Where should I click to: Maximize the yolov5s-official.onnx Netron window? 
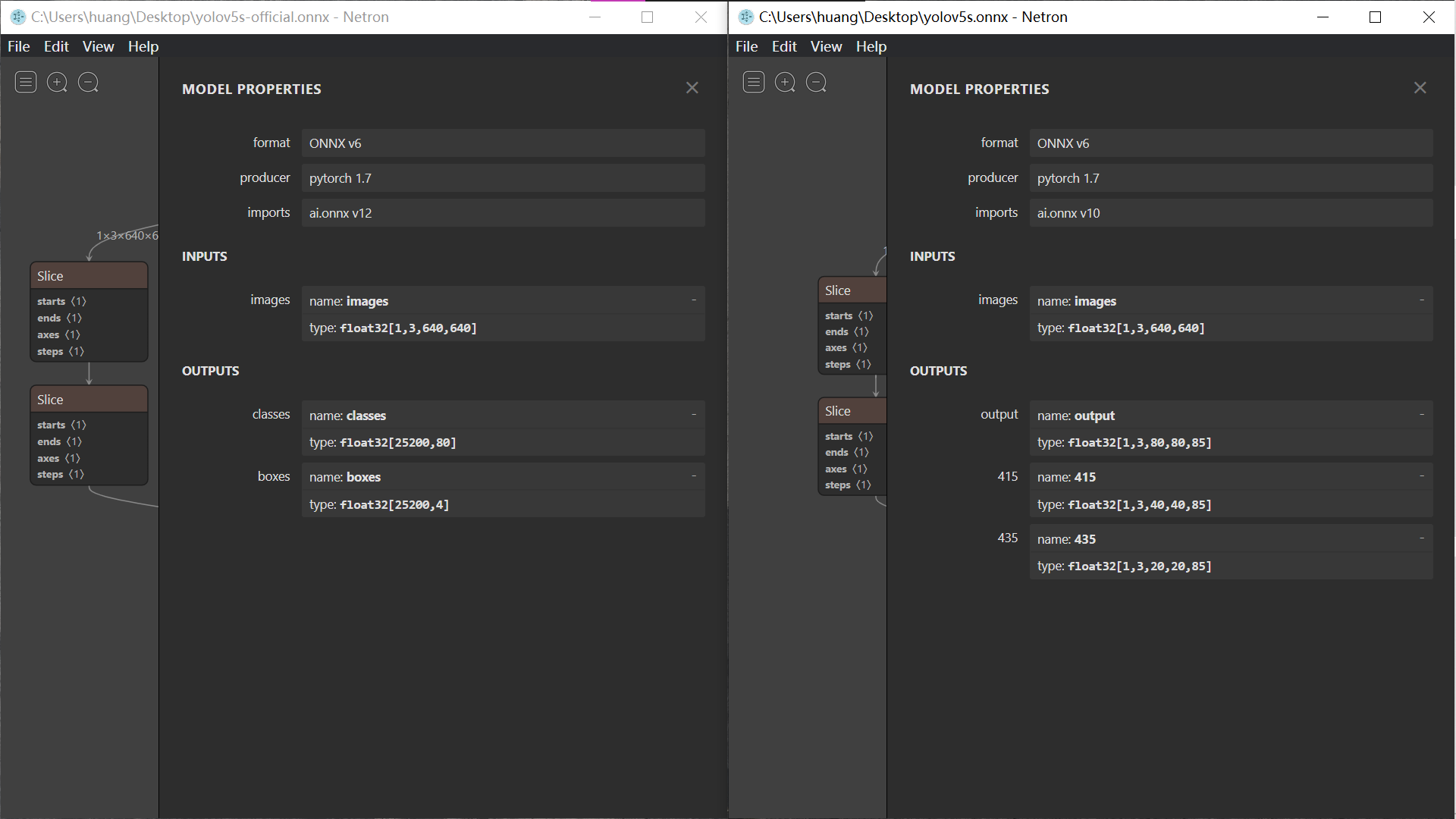click(647, 17)
